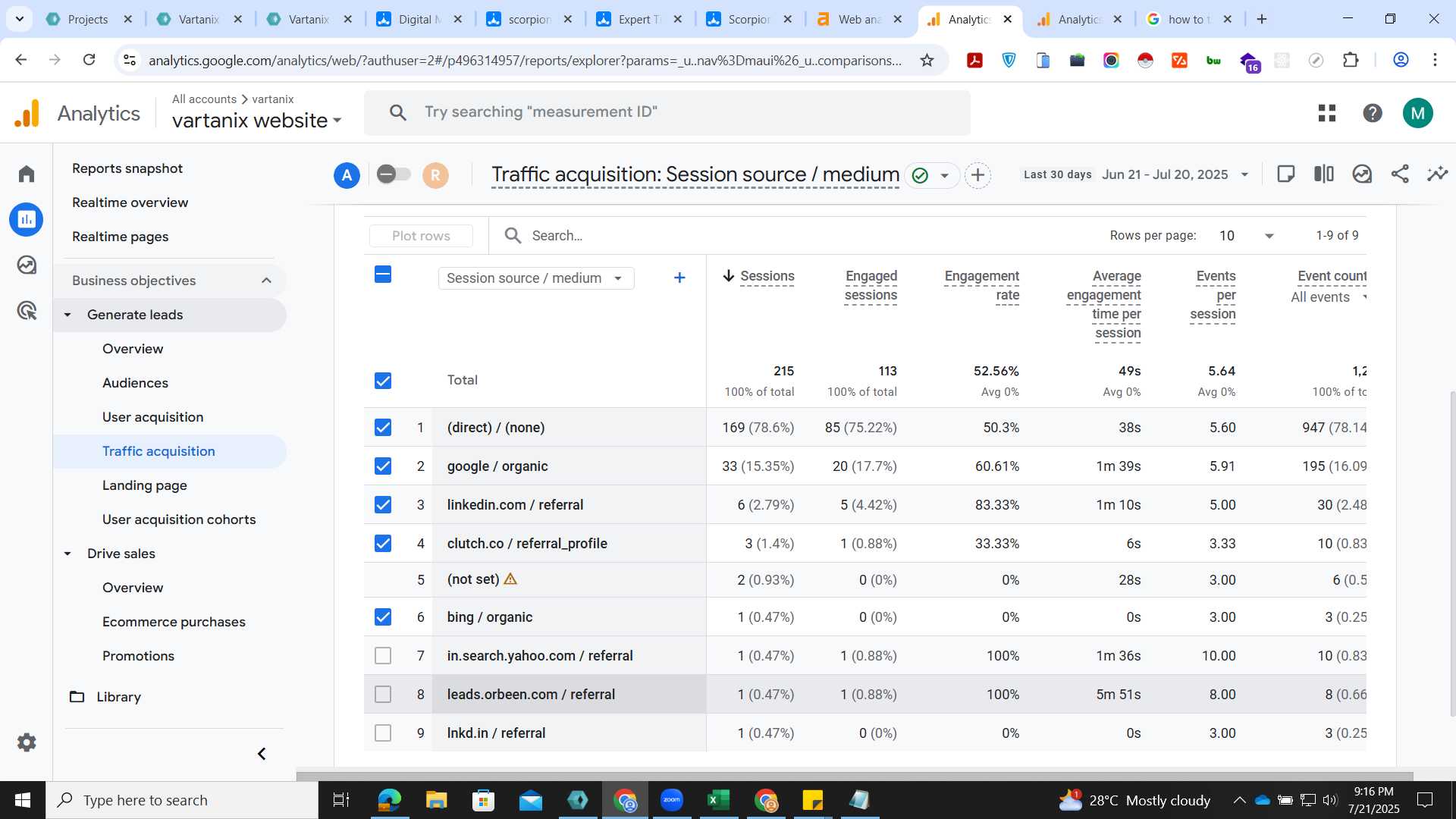Open the Insights speedometer icon
1456x819 pixels.
click(1362, 174)
